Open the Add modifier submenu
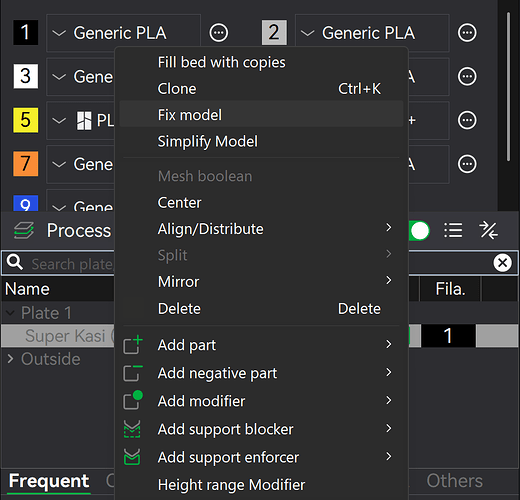The image size is (520, 500). coord(261,401)
